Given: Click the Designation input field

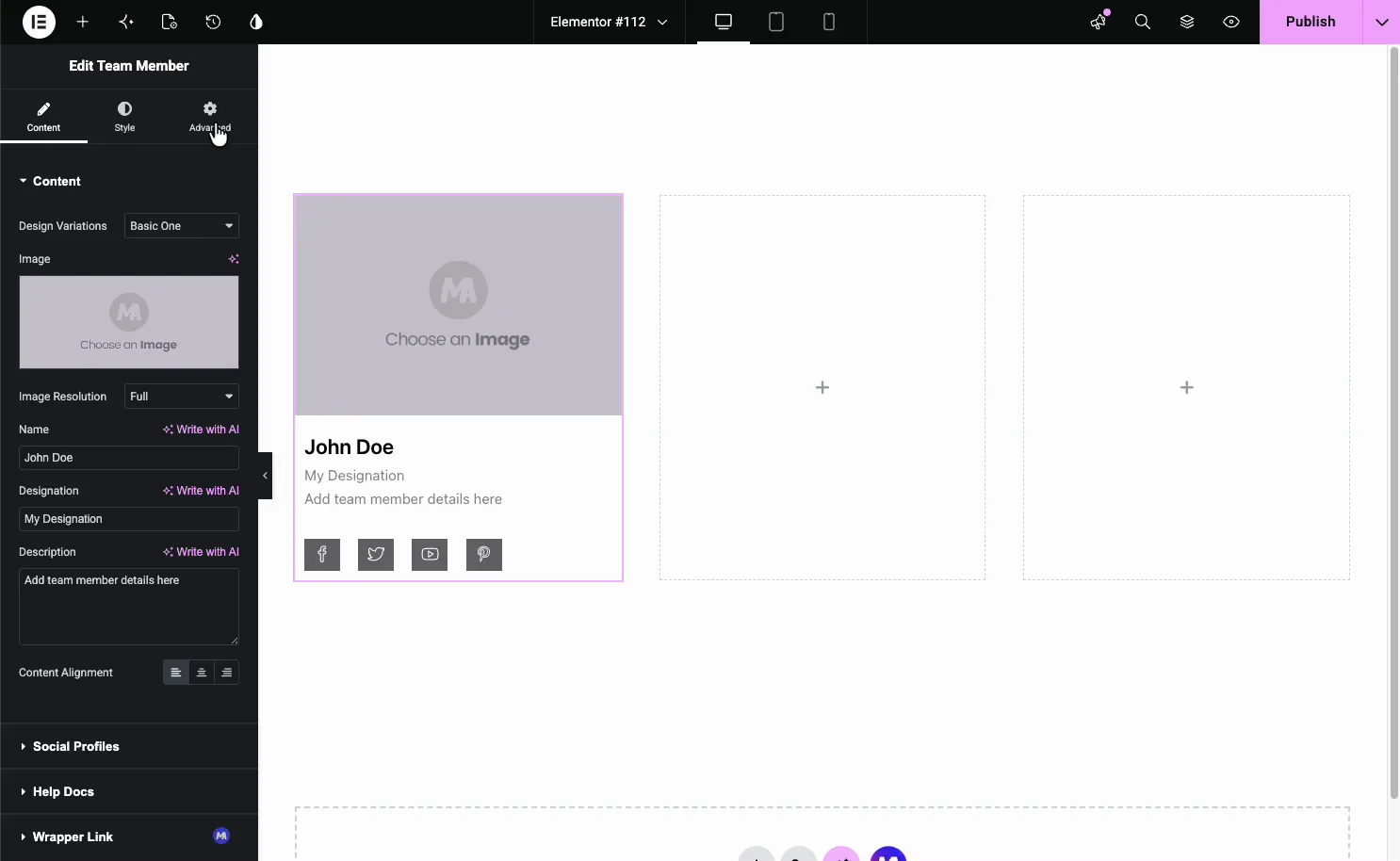Looking at the screenshot, I should (x=129, y=519).
